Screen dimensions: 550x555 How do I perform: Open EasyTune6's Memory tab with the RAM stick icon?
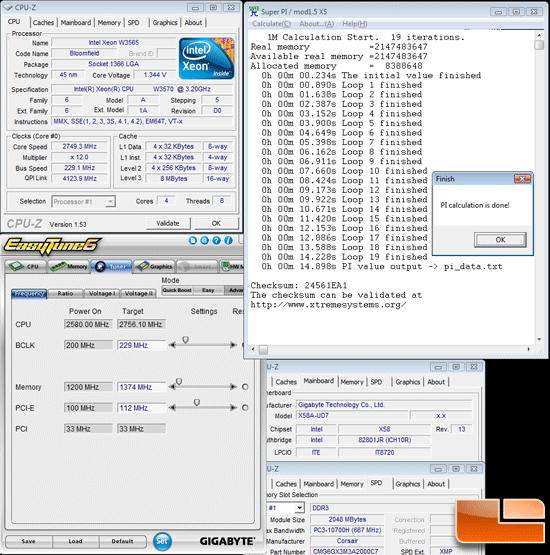(69, 266)
